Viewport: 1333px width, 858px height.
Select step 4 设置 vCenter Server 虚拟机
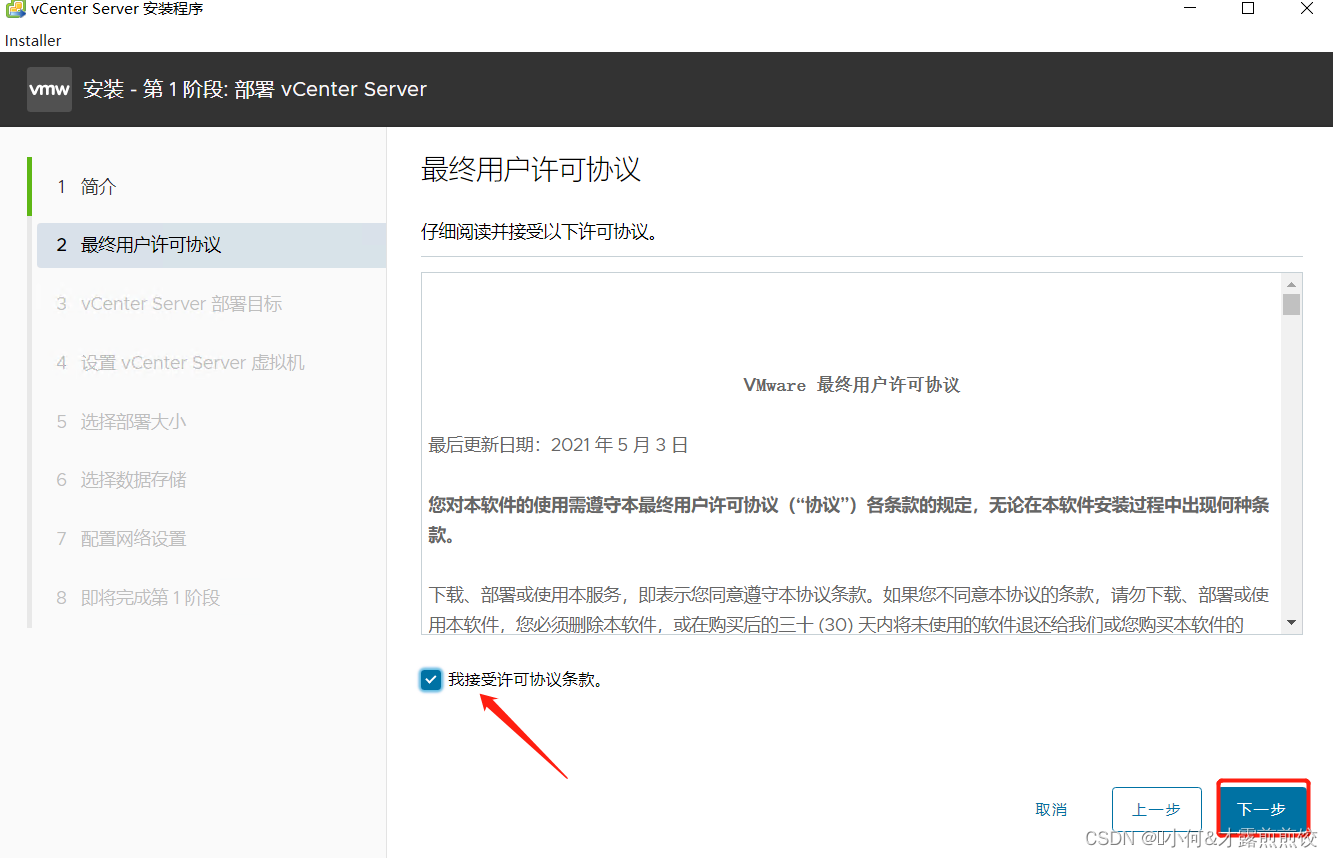pyautogui.click(x=211, y=363)
